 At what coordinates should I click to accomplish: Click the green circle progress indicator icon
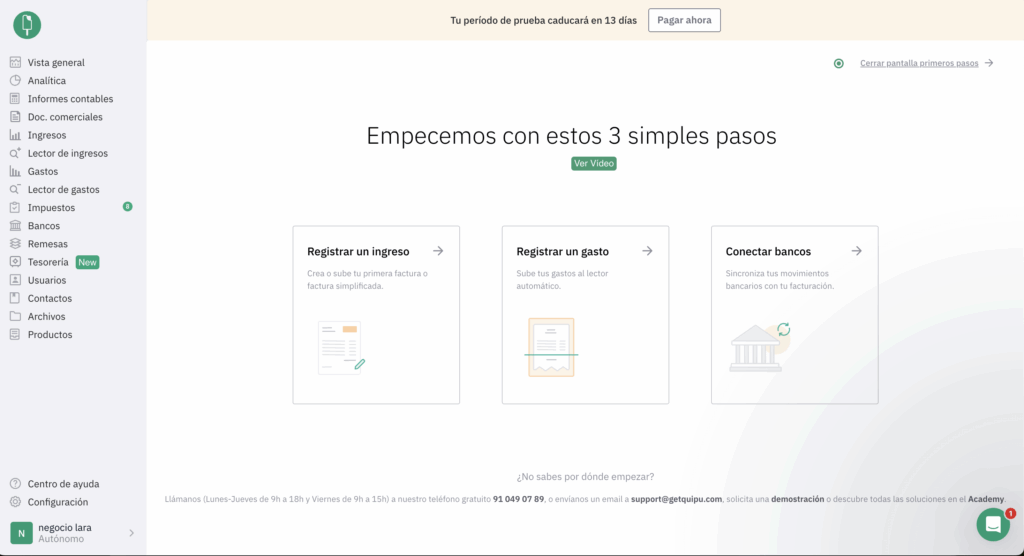click(x=839, y=63)
